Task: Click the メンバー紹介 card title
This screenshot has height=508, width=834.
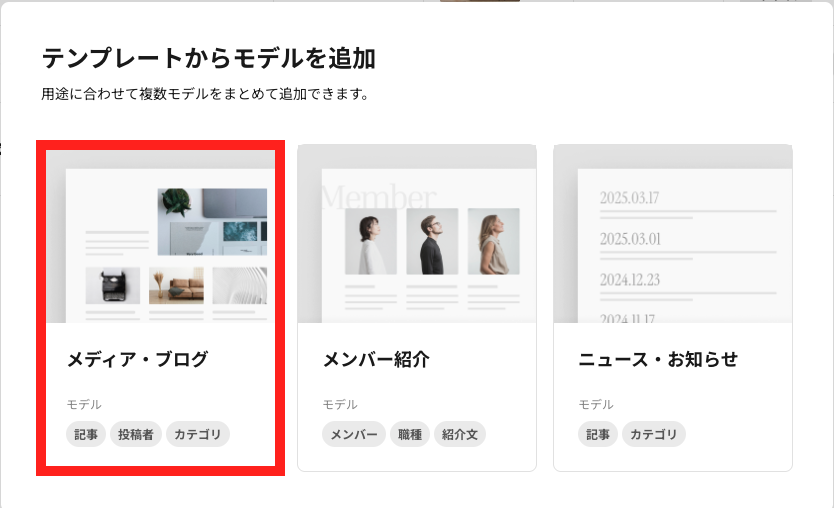Action: (x=376, y=360)
